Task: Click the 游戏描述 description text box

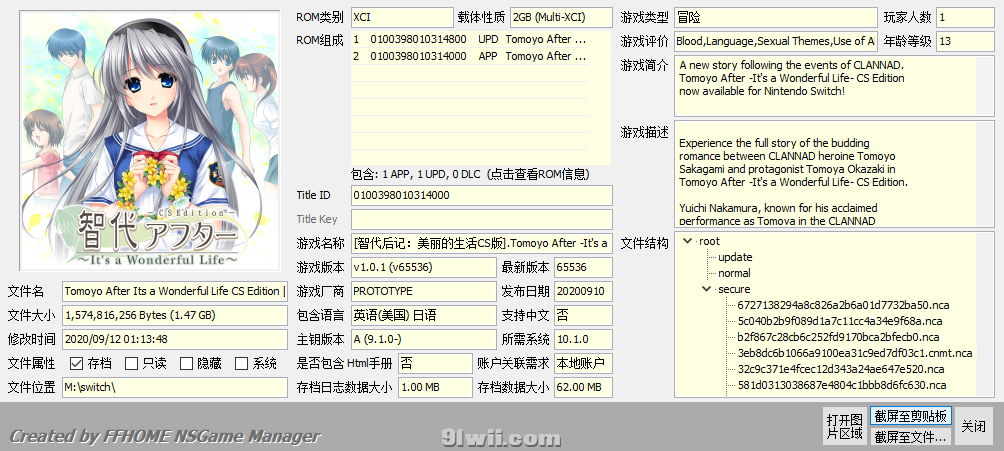Action: click(x=834, y=173)
